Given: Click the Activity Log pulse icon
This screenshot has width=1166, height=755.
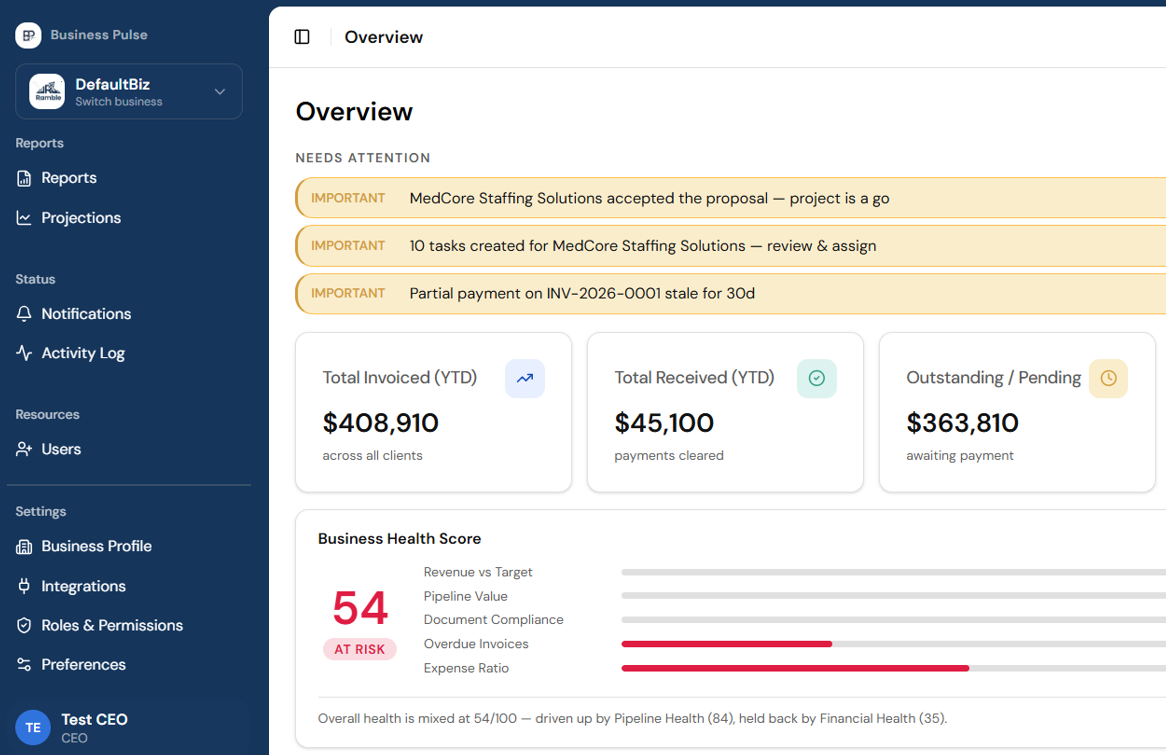Looking at the screenshot, I should [x=24, y=353].
